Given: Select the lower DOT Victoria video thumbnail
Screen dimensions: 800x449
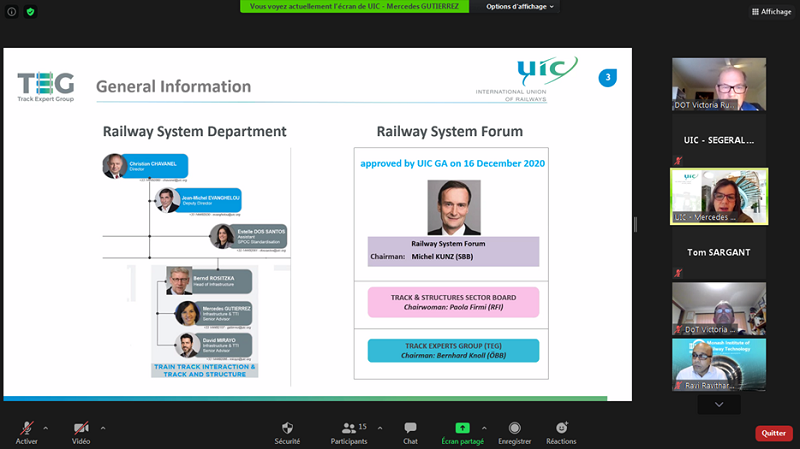Looking at the screenshot, I should (719, 309).
